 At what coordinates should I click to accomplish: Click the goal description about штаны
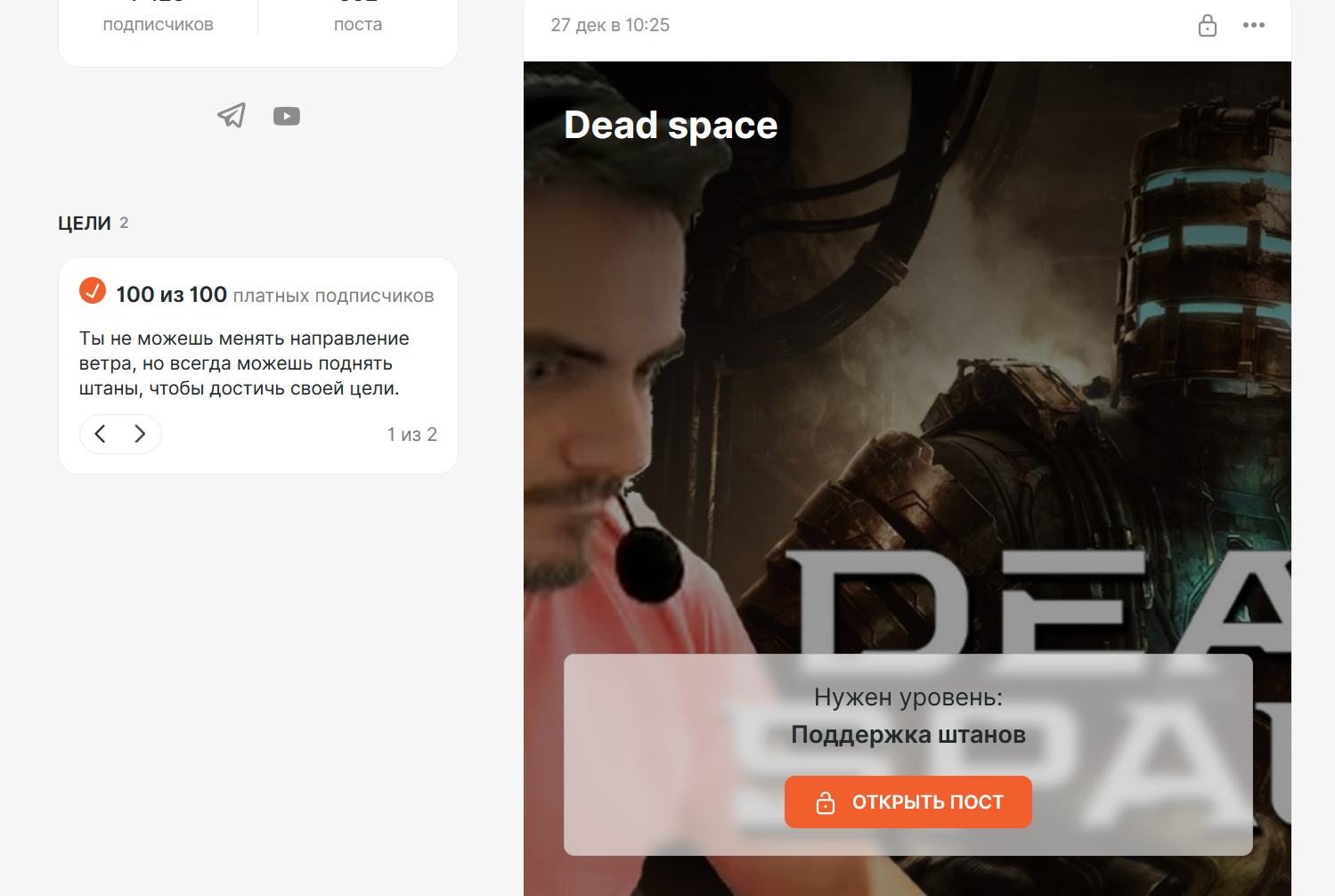pyautogui.click(x=244, y=363)
